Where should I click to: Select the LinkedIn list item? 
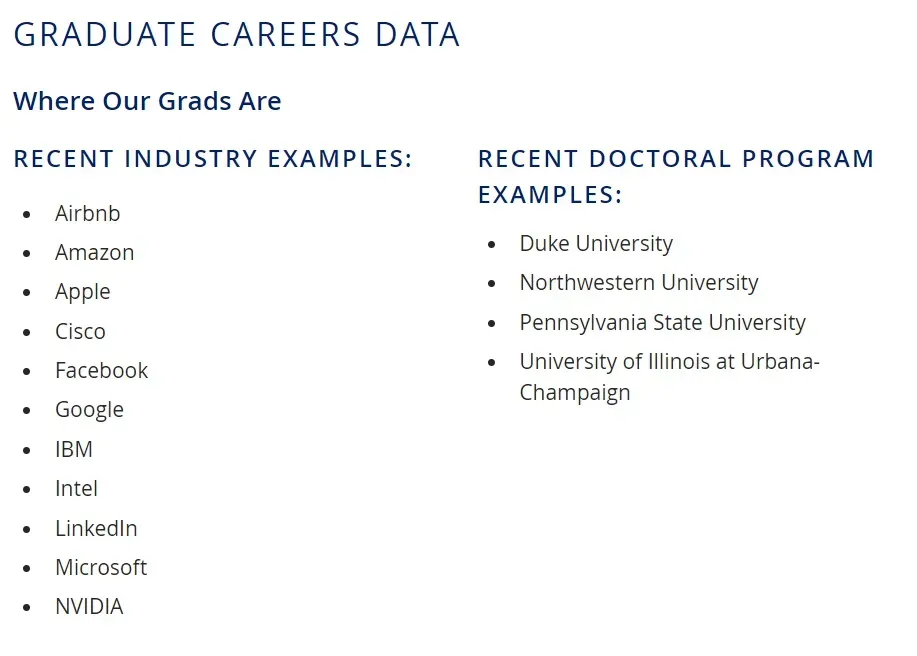[x=96, y=528]
